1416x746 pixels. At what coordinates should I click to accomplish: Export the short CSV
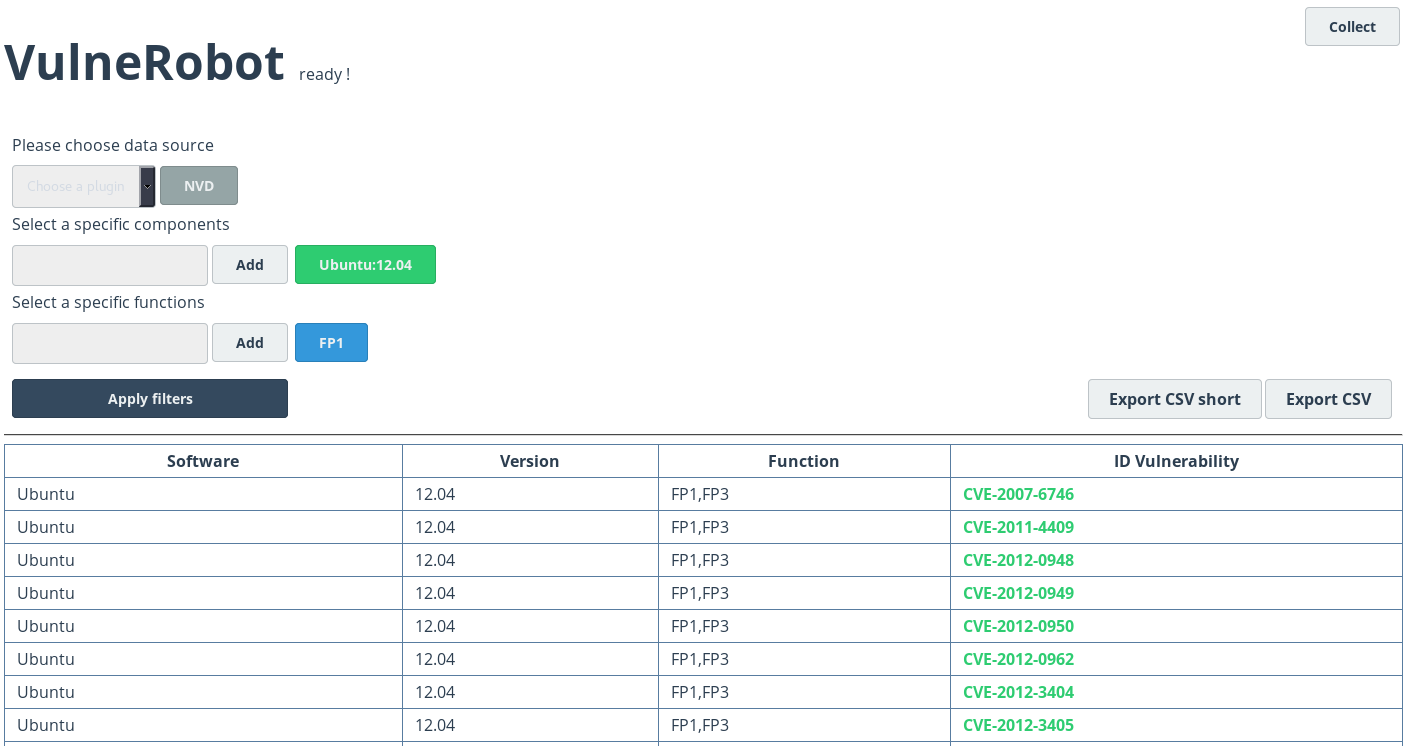[x=1175, y=399]
